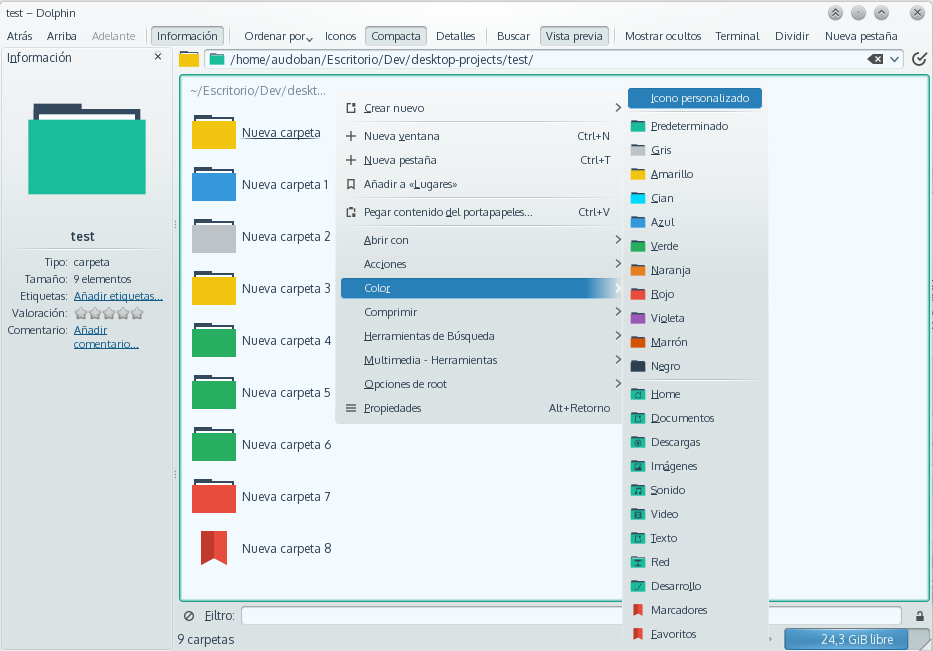Click the Añadir etiquetas link
Viewport: 933px width, 651px height.
(118, 296)
